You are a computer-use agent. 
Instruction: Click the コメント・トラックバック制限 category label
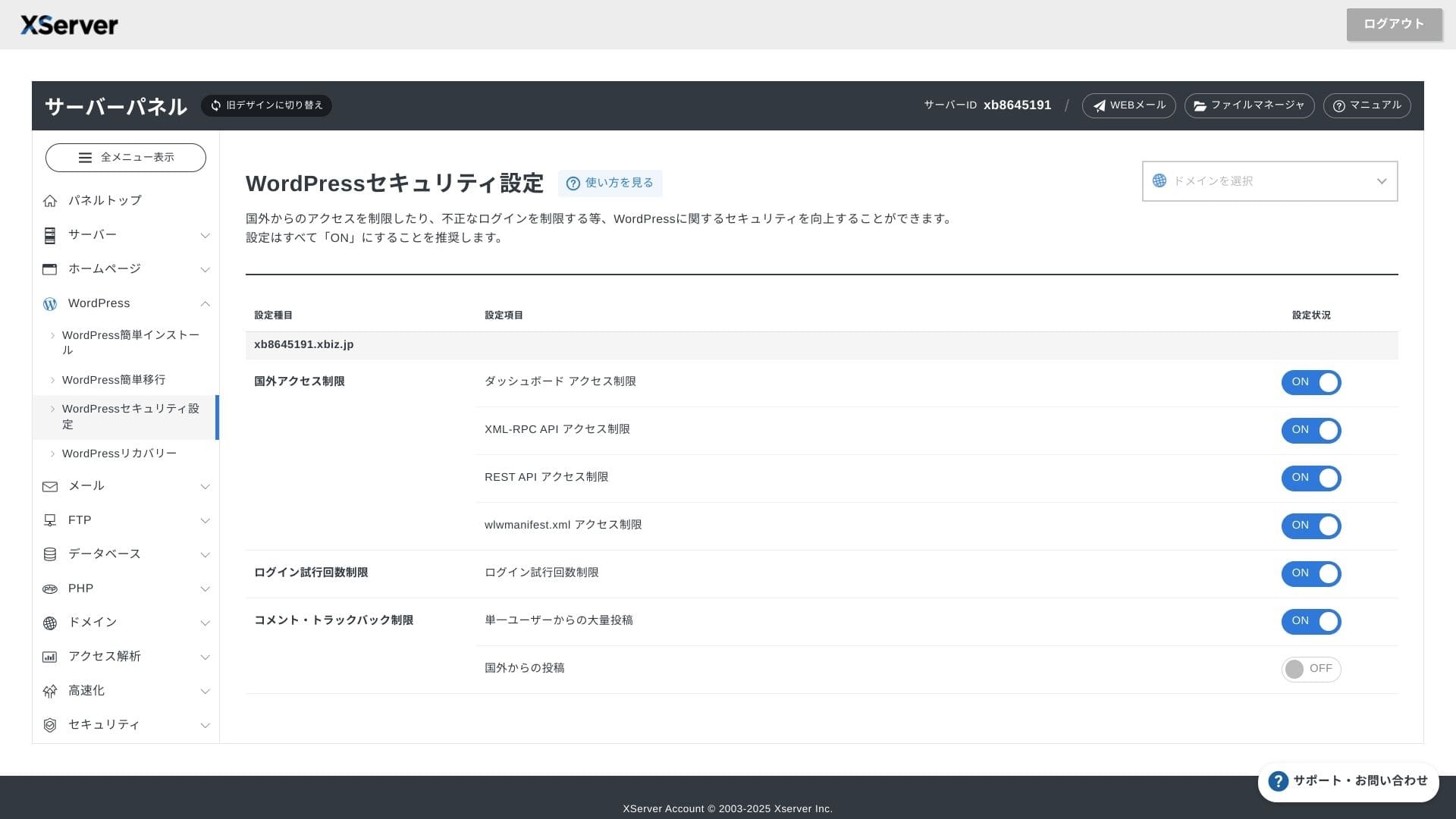[334, 620]
